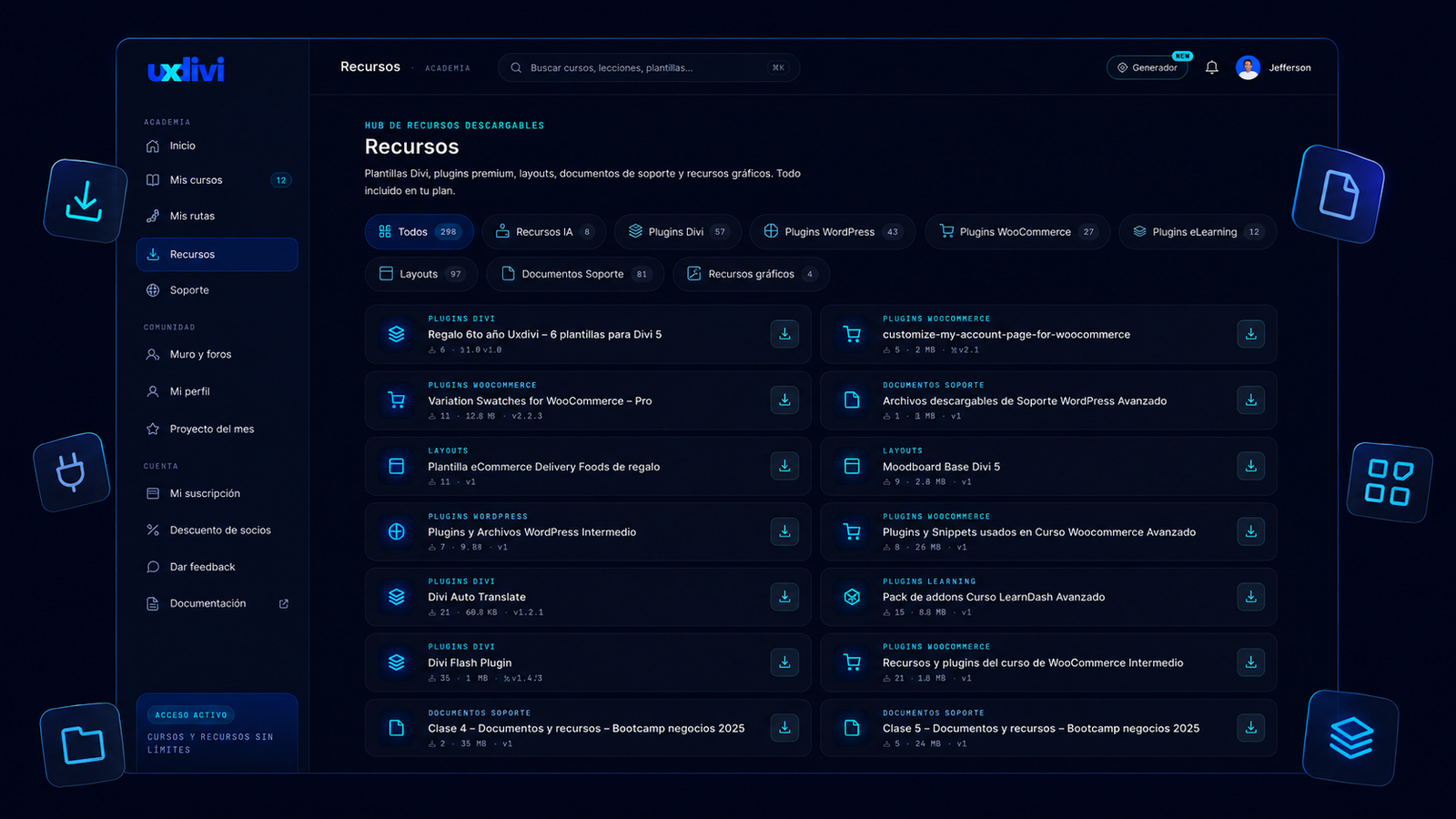Viewport: 1456px width, 819px height.
Task: Open Mis cursos in sidebar
Action: coord(217,180)
